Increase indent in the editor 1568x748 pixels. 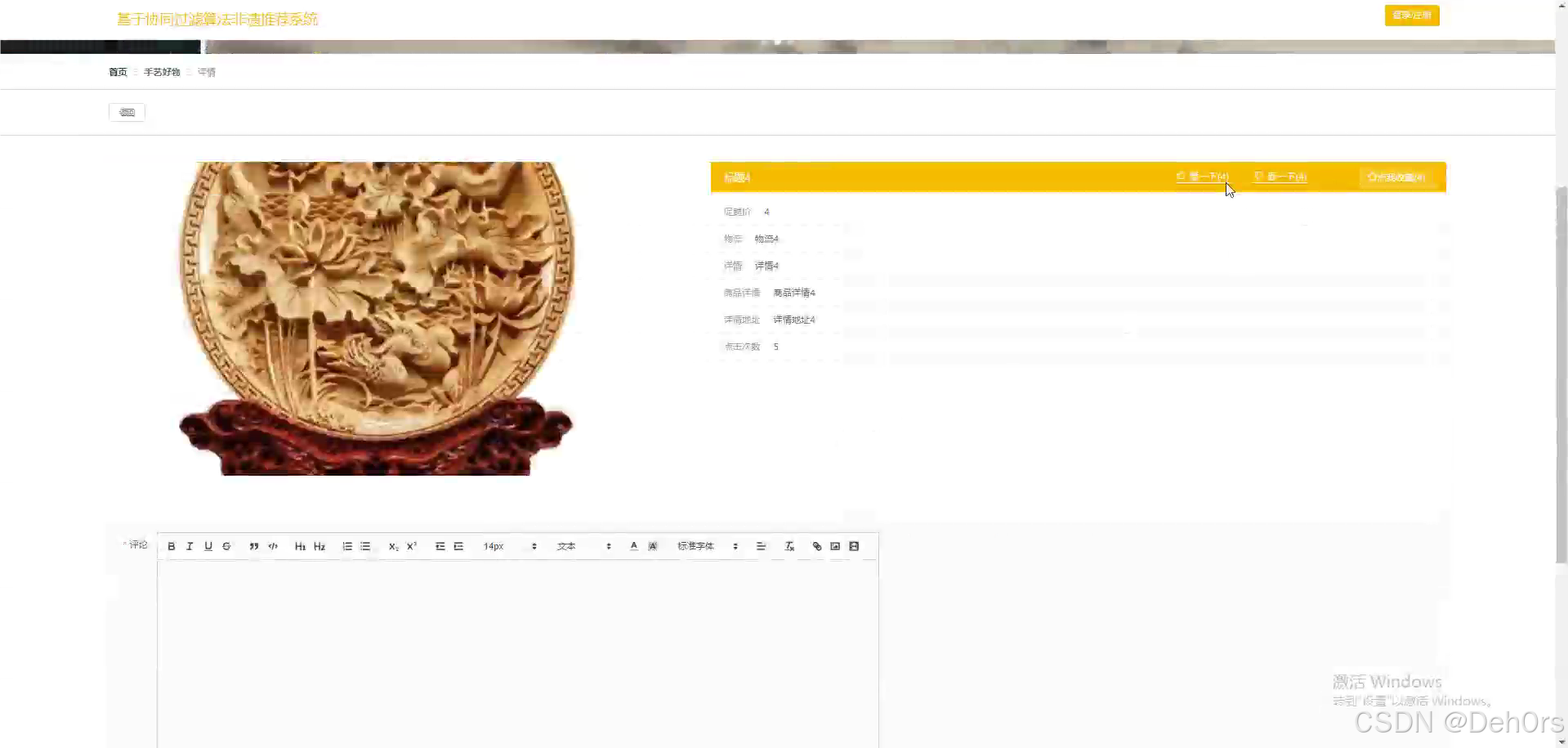[x=458, y=546]
